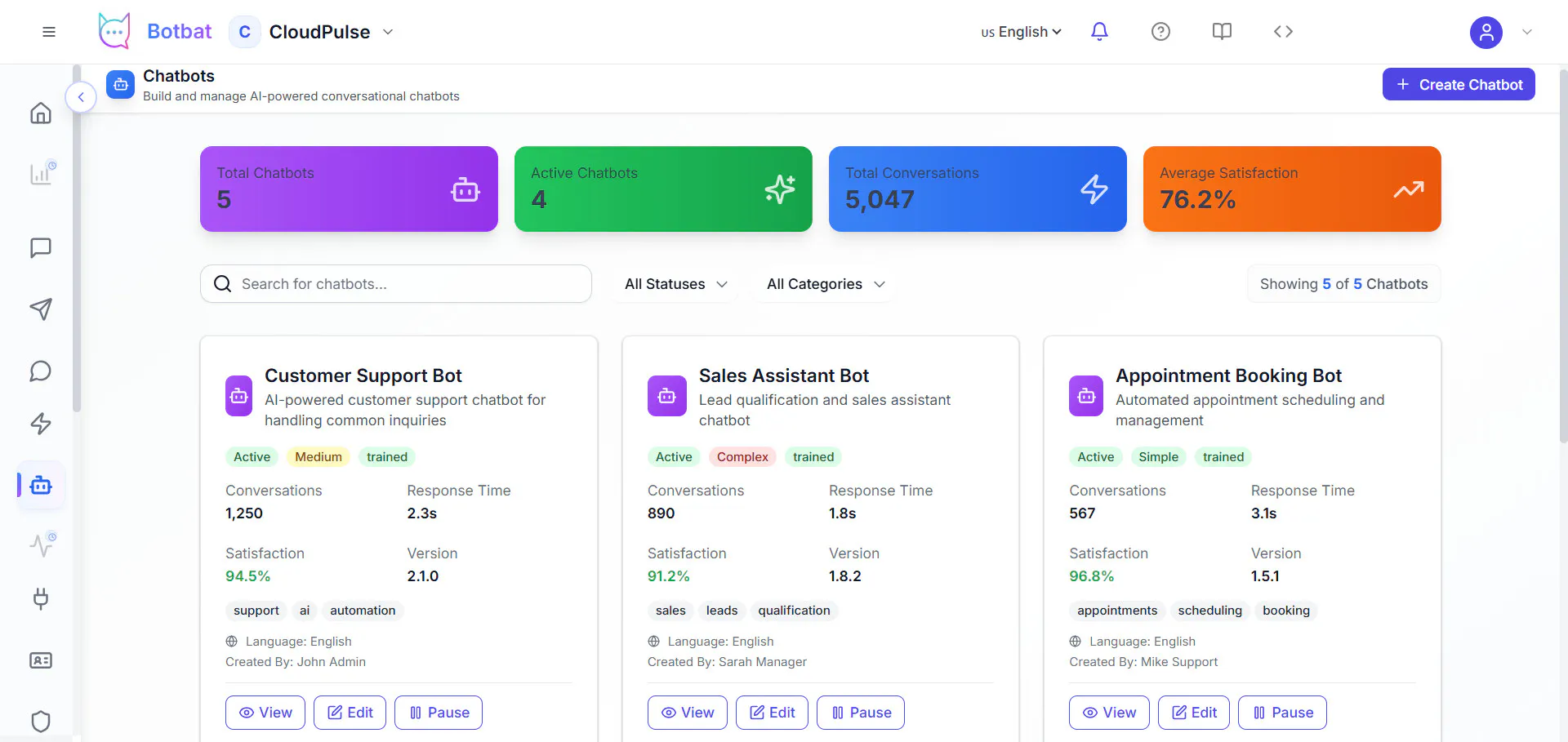Screen dimensions: 1568x742
Task: Click Created By: Sarah Manager text
Action: pos(727,662)
